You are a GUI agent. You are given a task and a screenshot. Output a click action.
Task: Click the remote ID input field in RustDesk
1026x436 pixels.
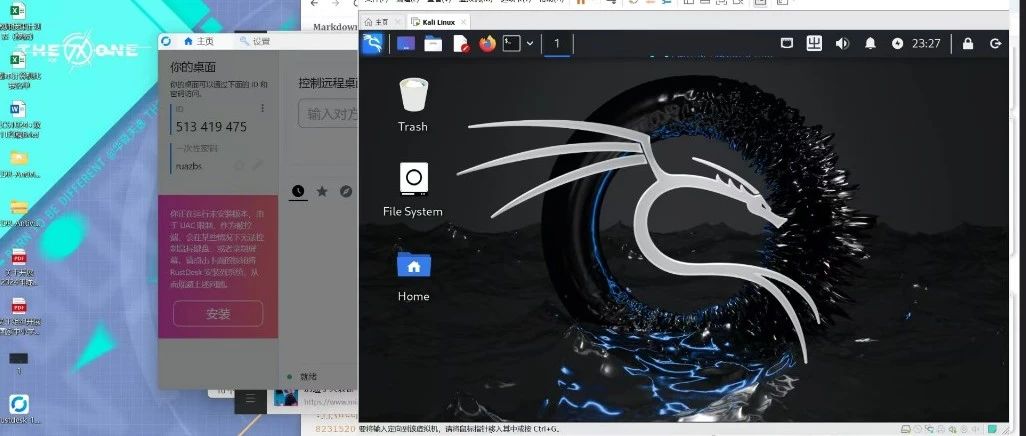tap(328, 115)
